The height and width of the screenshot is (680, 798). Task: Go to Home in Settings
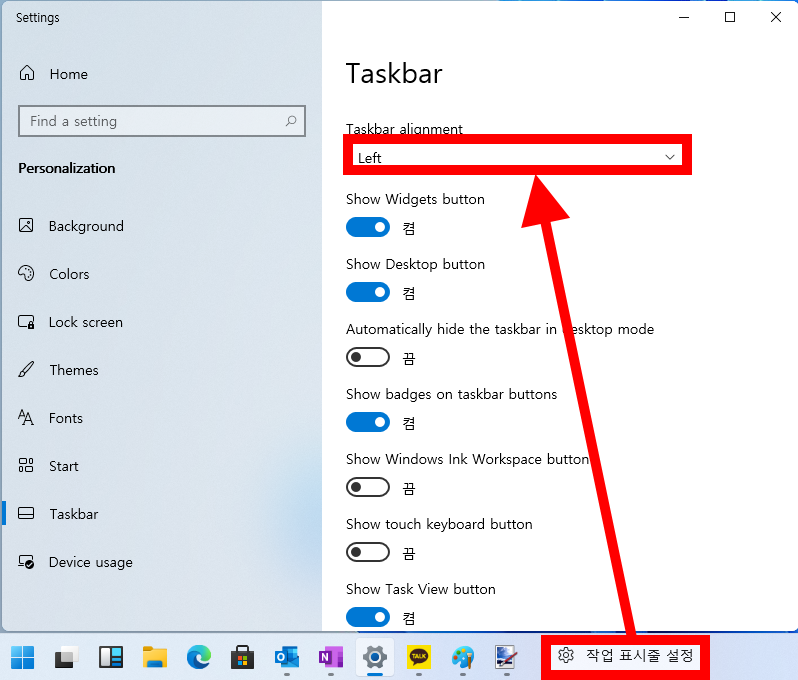tap(69, 74)
